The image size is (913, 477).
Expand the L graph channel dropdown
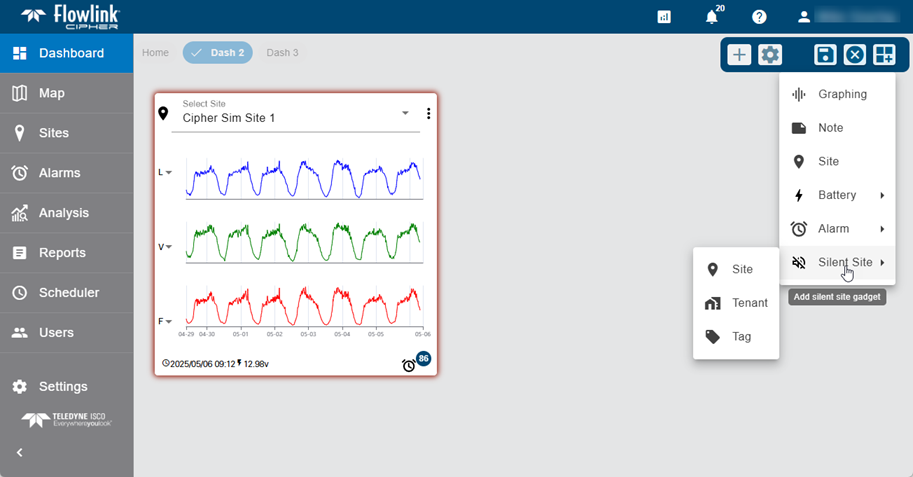[163, 172]
